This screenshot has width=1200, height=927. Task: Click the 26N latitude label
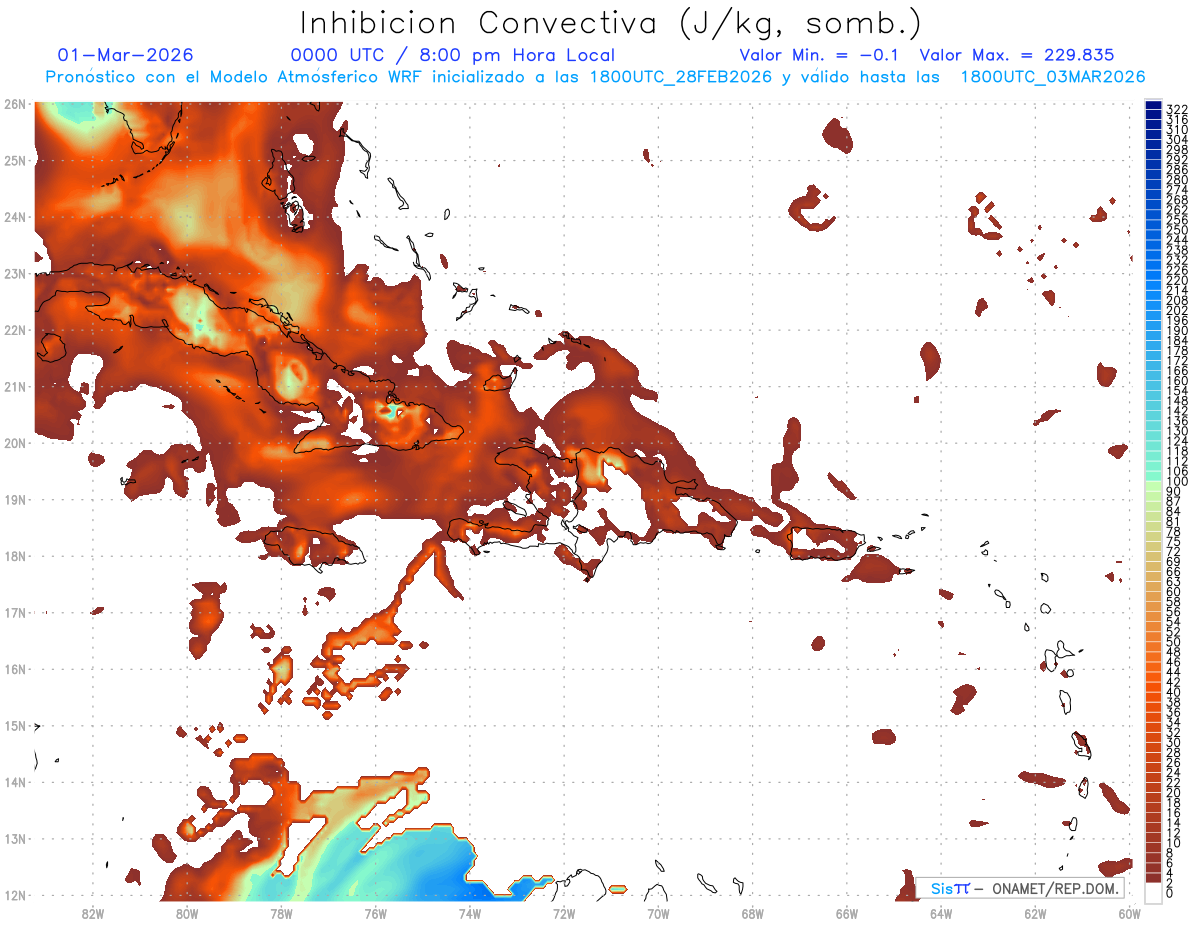(14, 104)
